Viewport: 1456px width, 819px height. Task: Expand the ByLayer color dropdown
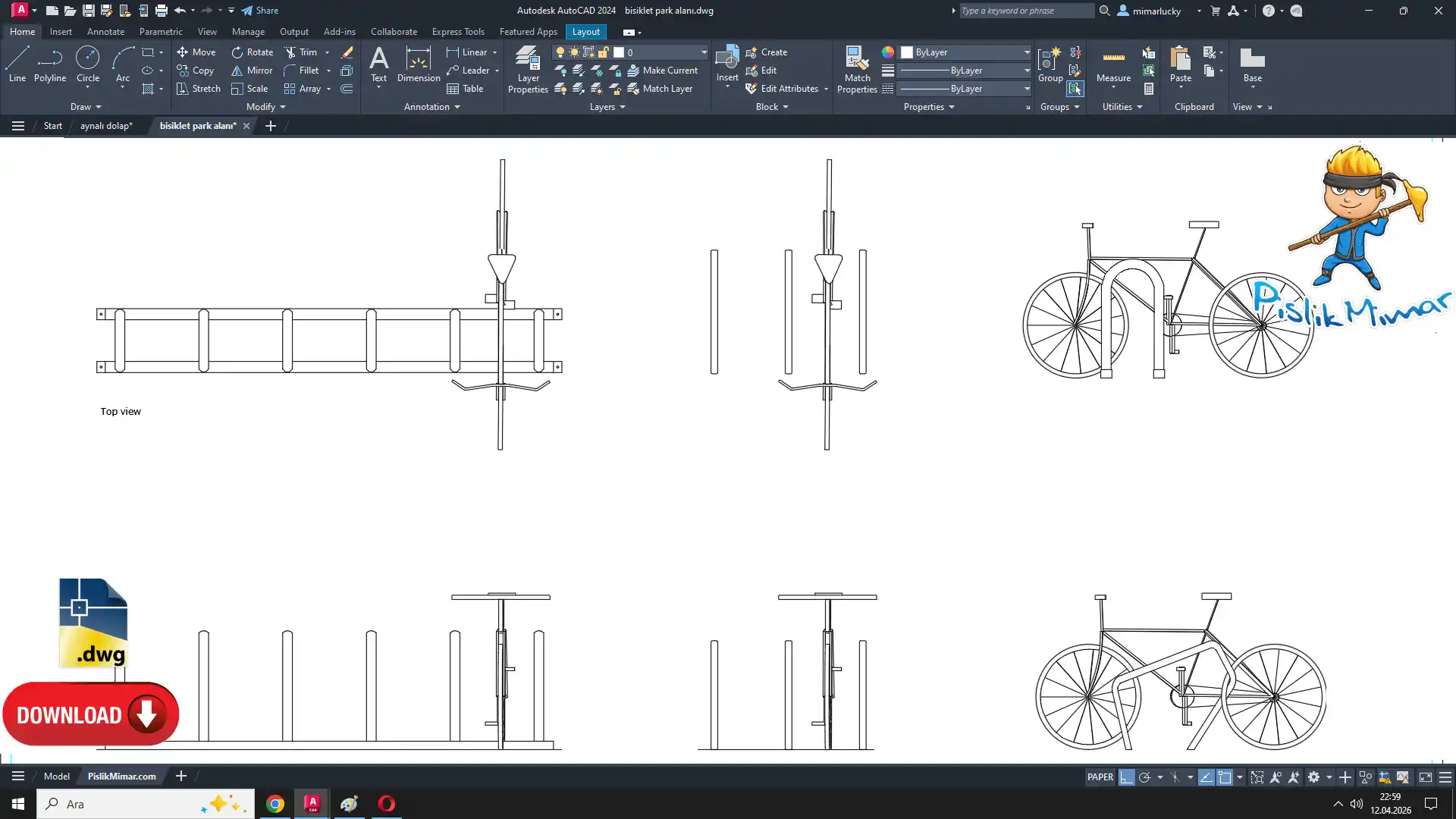1027,52
